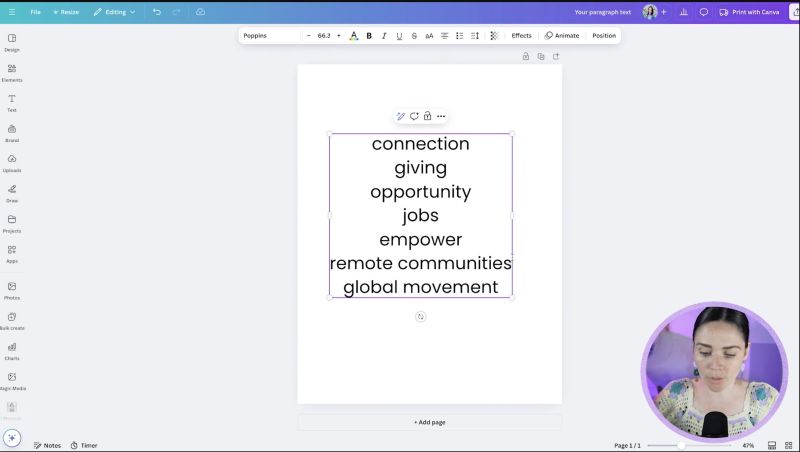The height and width of the screenshot is (452, 800).
Task: Add collaborators with the plus button
Action: pos(664,12)
